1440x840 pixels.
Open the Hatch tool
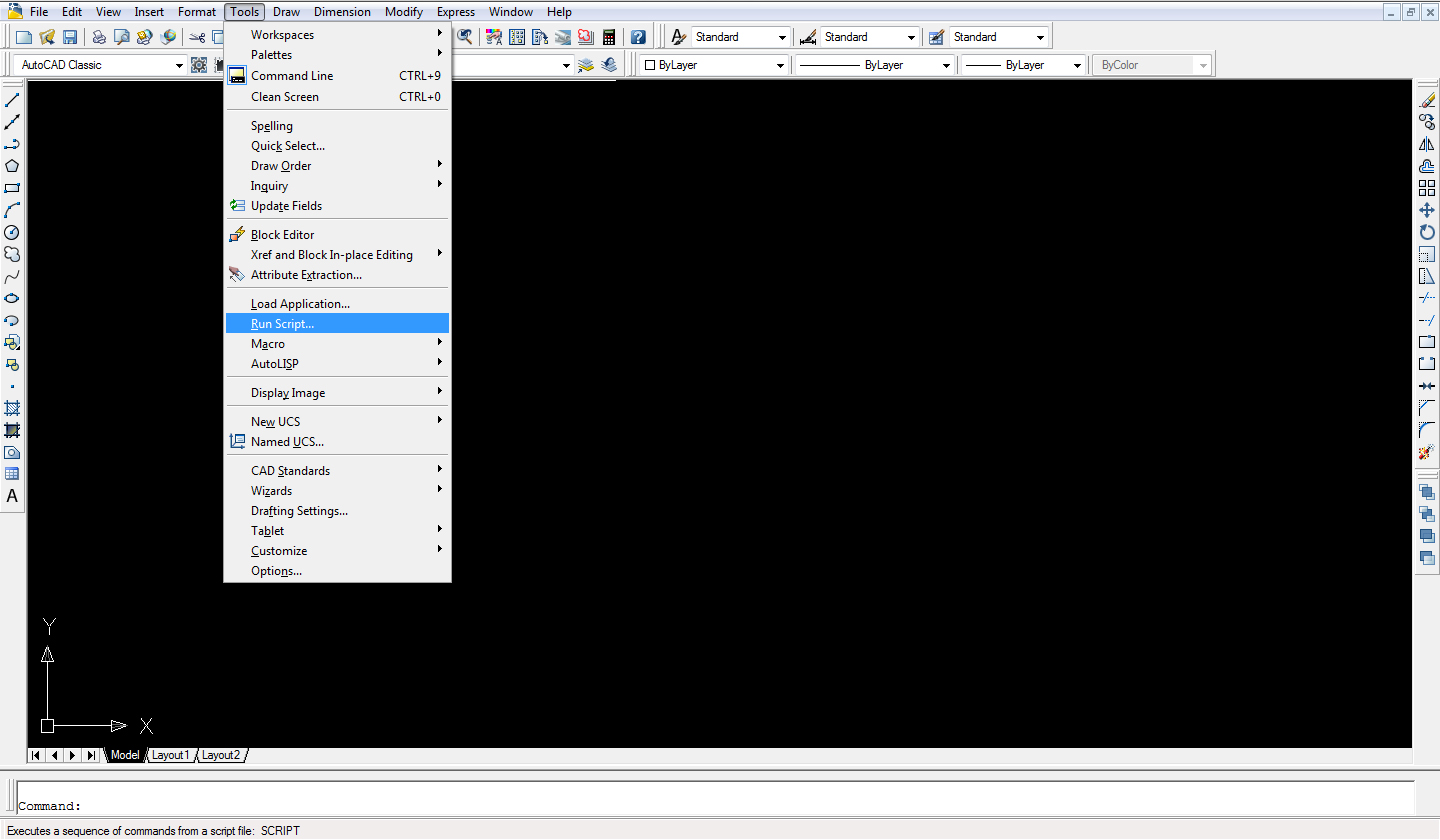(x=12, y=408)
